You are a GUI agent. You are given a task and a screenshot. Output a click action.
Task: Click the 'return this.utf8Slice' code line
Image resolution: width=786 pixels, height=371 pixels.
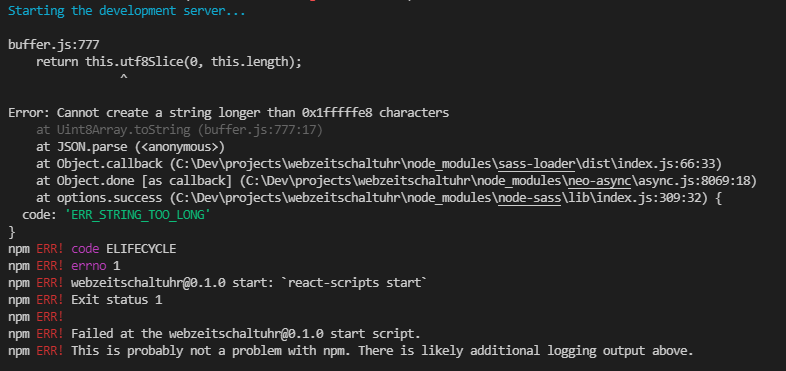(x=169, y=62)
